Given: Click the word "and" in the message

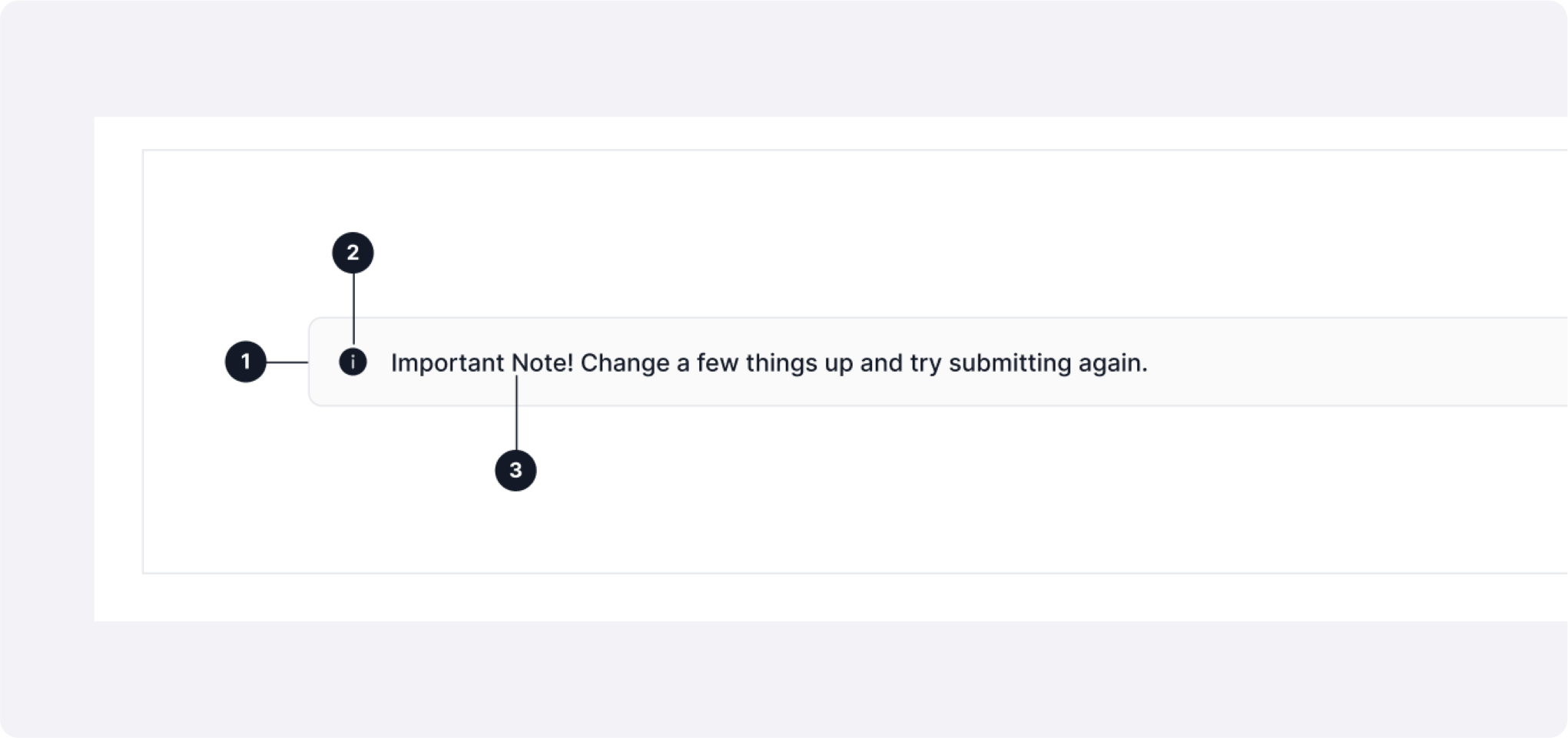Looking at the screenshot, I should click(x=881, y=362).
